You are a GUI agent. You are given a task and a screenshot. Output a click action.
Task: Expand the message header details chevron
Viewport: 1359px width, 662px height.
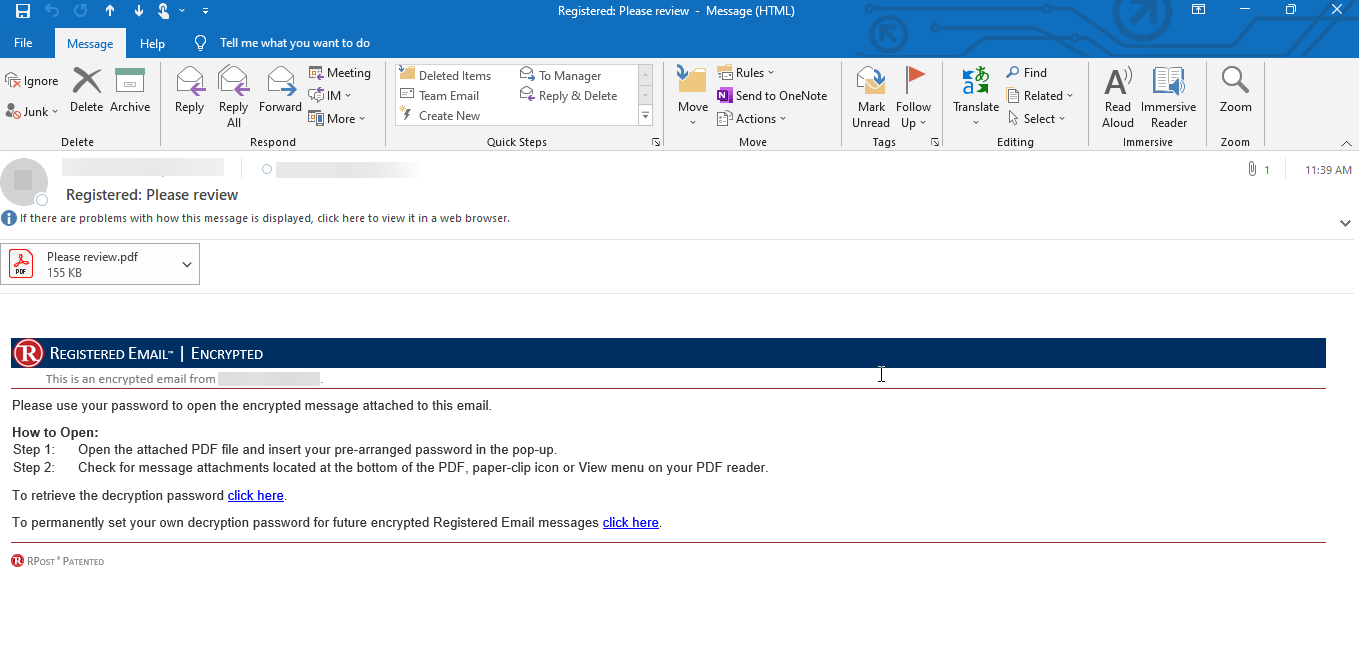(x=1344, y=223)
